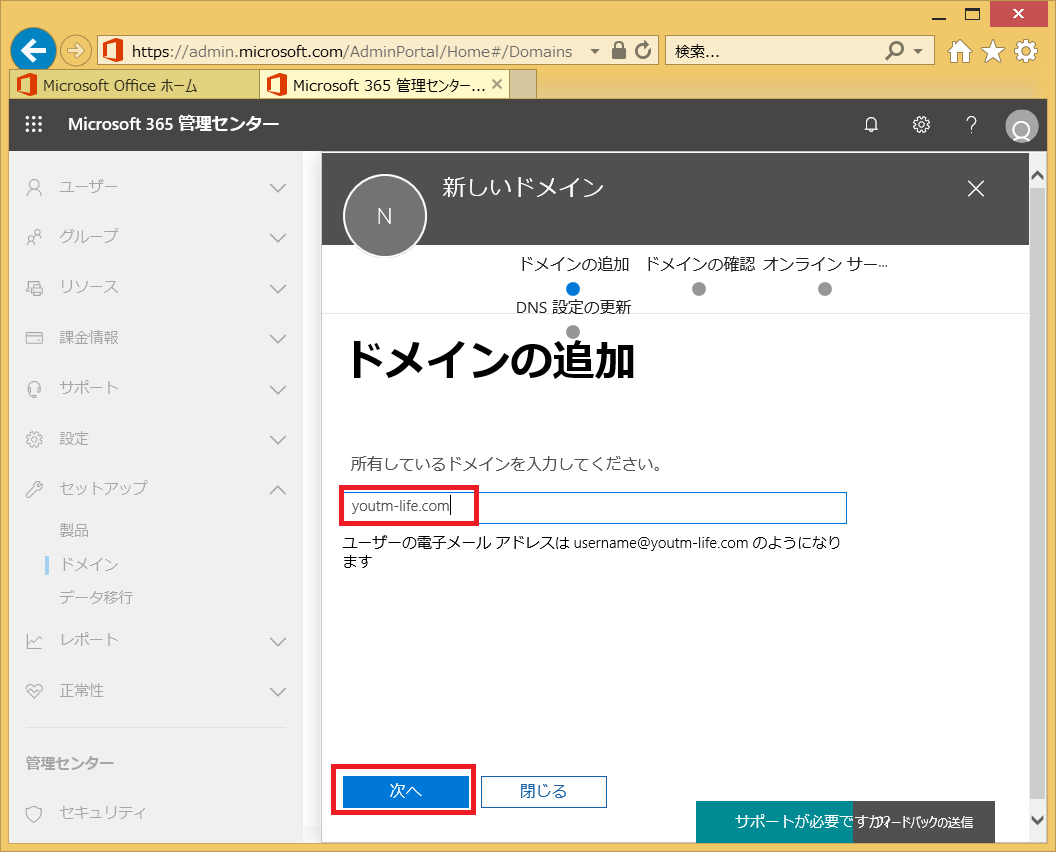The width and height of the screenshot is (1056, 852).
Task: Click the DNS 設定の更新 step dot
Action: (x=573, y=332)
